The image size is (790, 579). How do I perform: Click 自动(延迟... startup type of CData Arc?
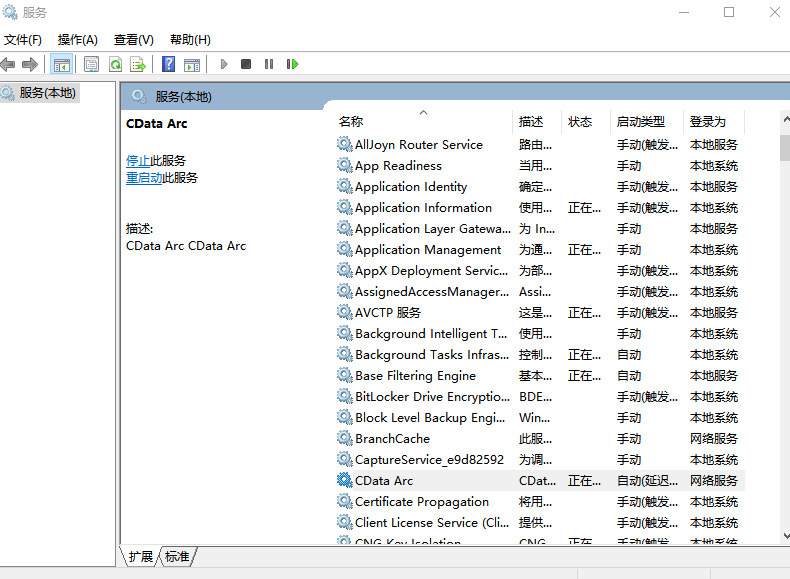click(647, 481)
